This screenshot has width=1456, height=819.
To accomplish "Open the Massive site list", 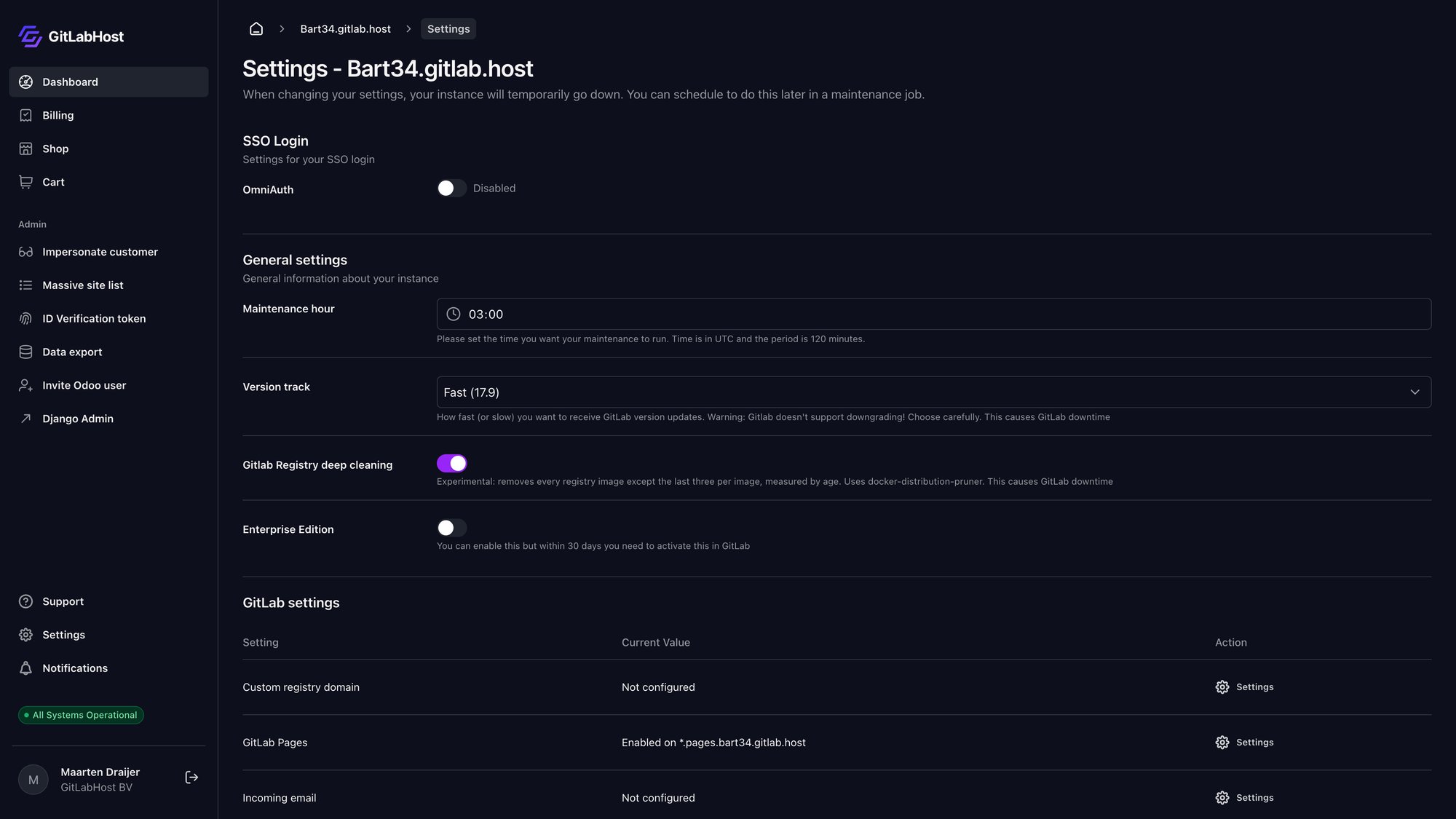I will point(83,285).
